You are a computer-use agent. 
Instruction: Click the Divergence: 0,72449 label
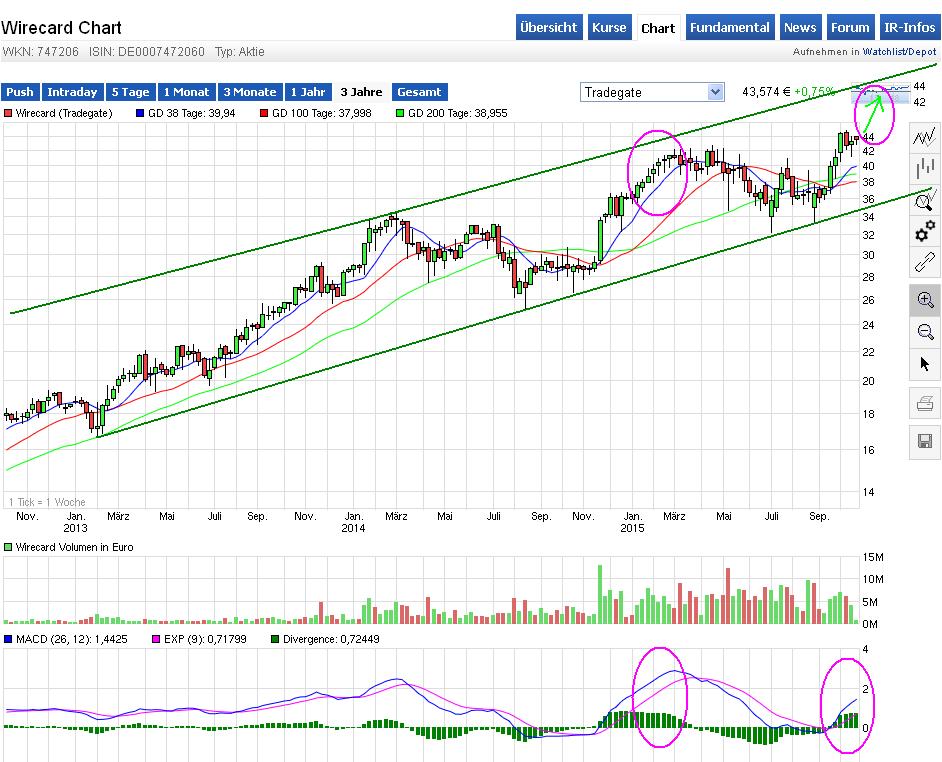331,639
